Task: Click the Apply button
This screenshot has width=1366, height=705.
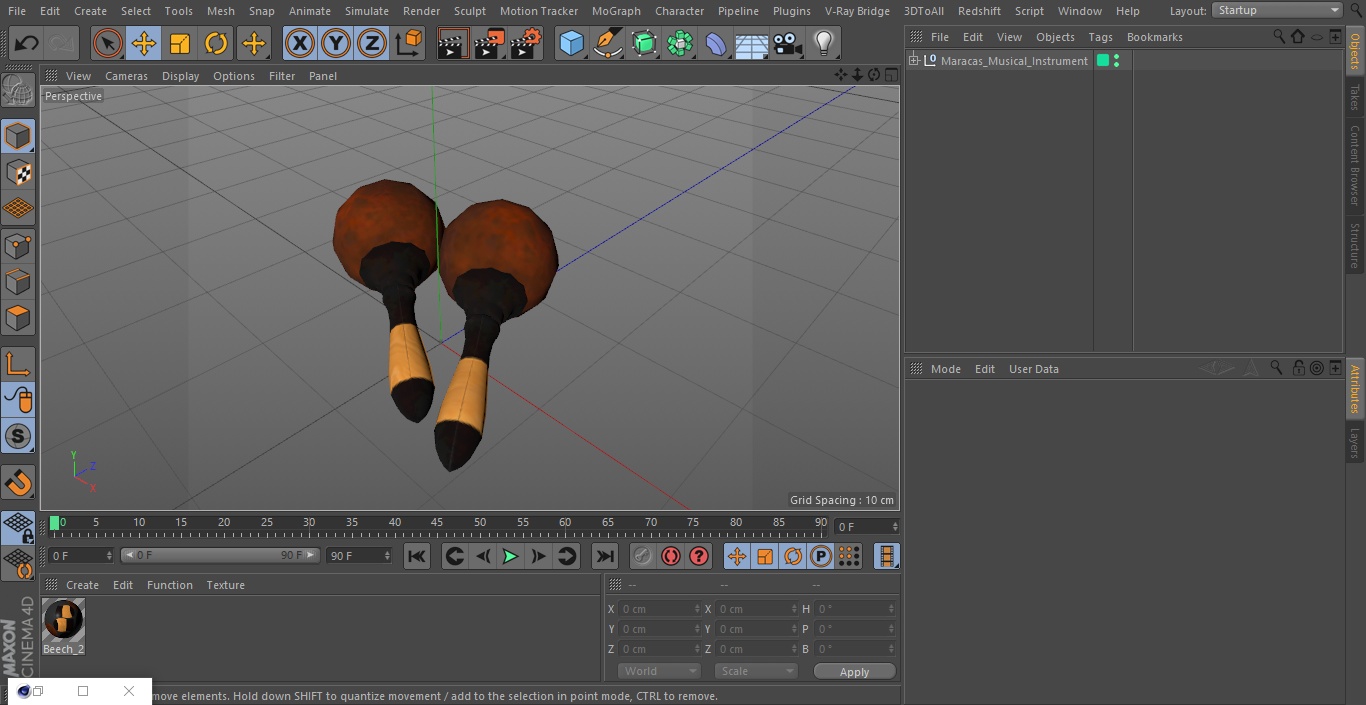Action: click(854, 672)
